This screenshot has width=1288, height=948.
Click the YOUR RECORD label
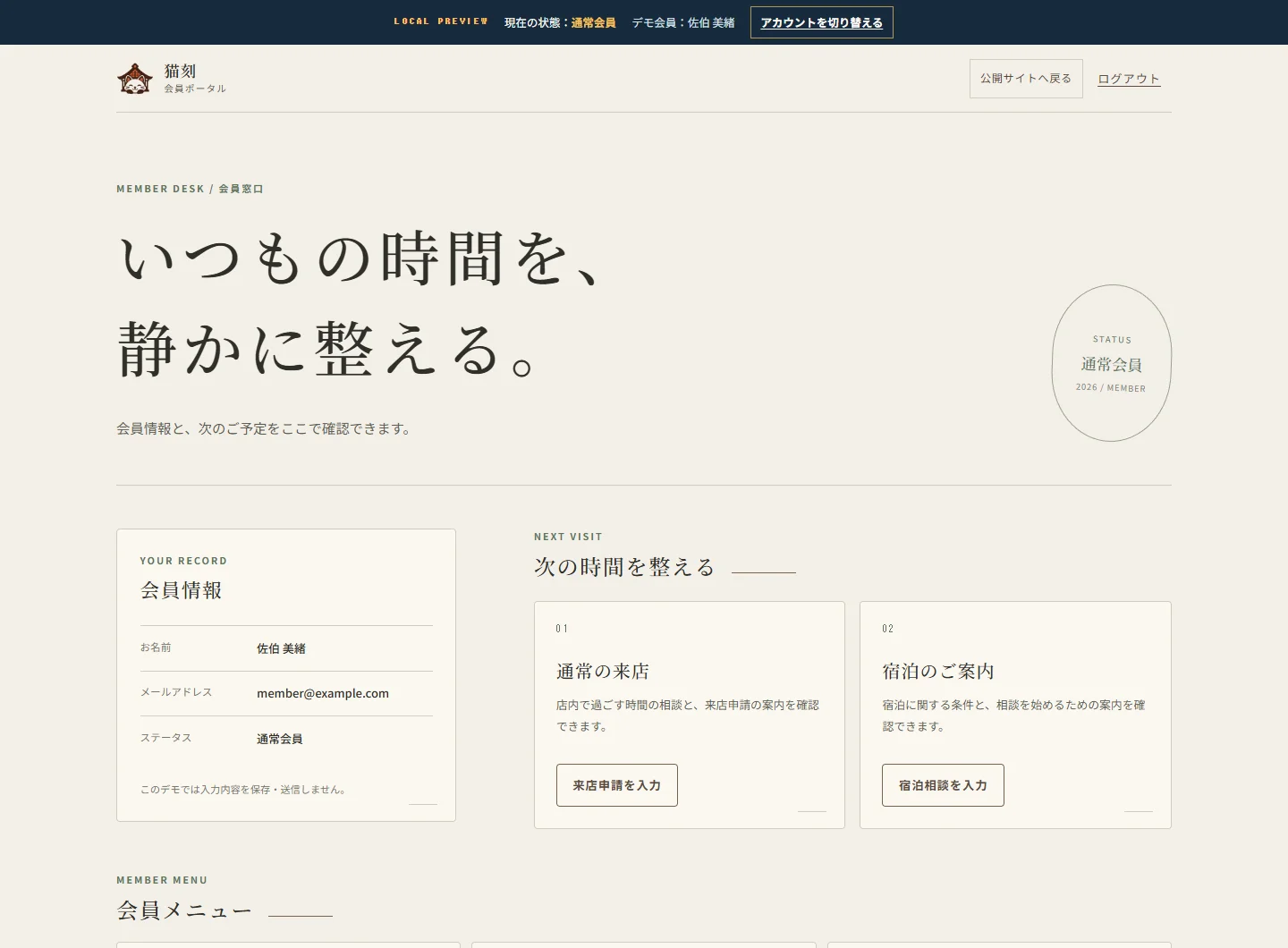pyautogui.click(x=183, y=561)
